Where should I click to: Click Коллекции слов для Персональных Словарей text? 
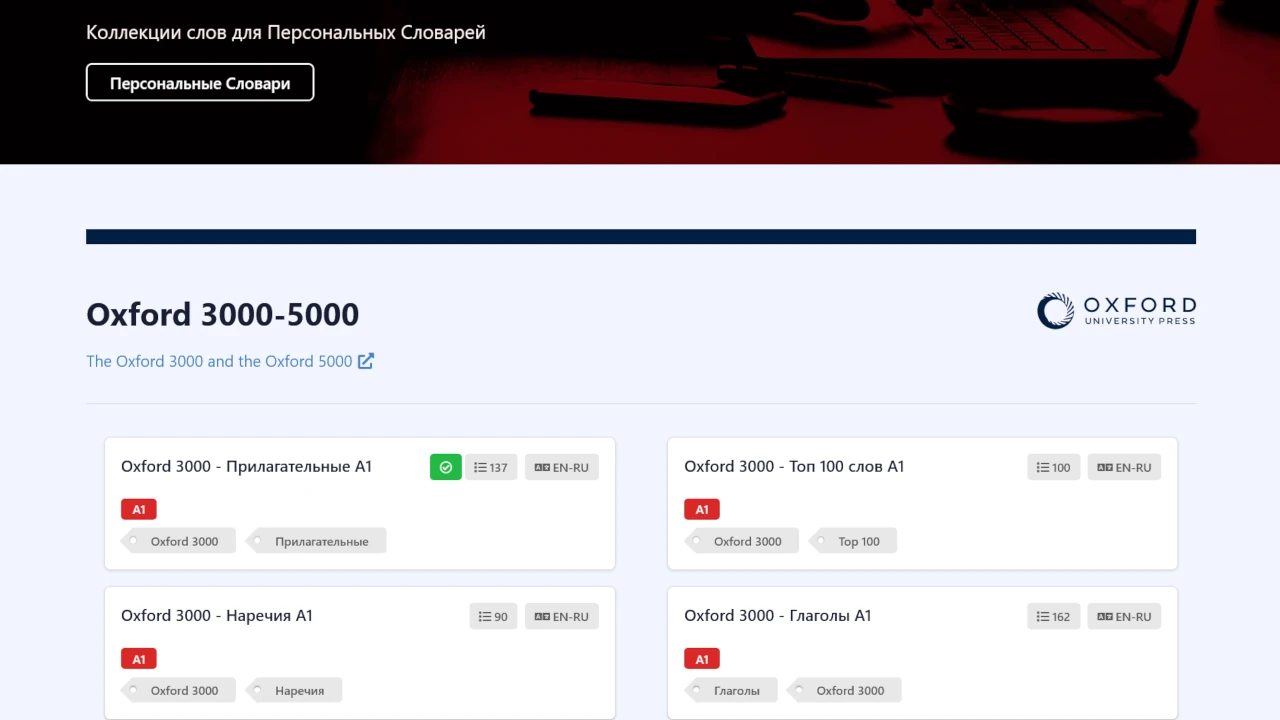pos(286,32)
